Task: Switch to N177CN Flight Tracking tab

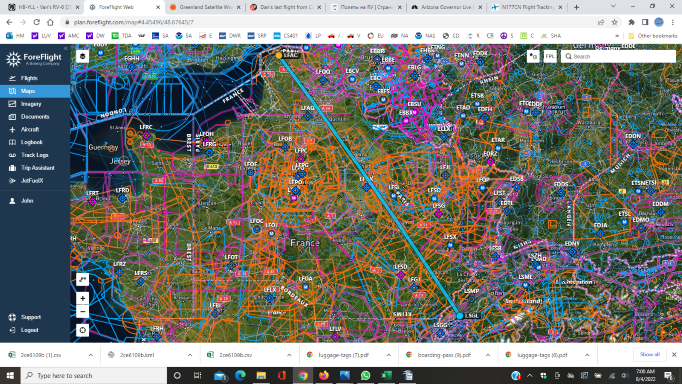Action: coord(527,7)
